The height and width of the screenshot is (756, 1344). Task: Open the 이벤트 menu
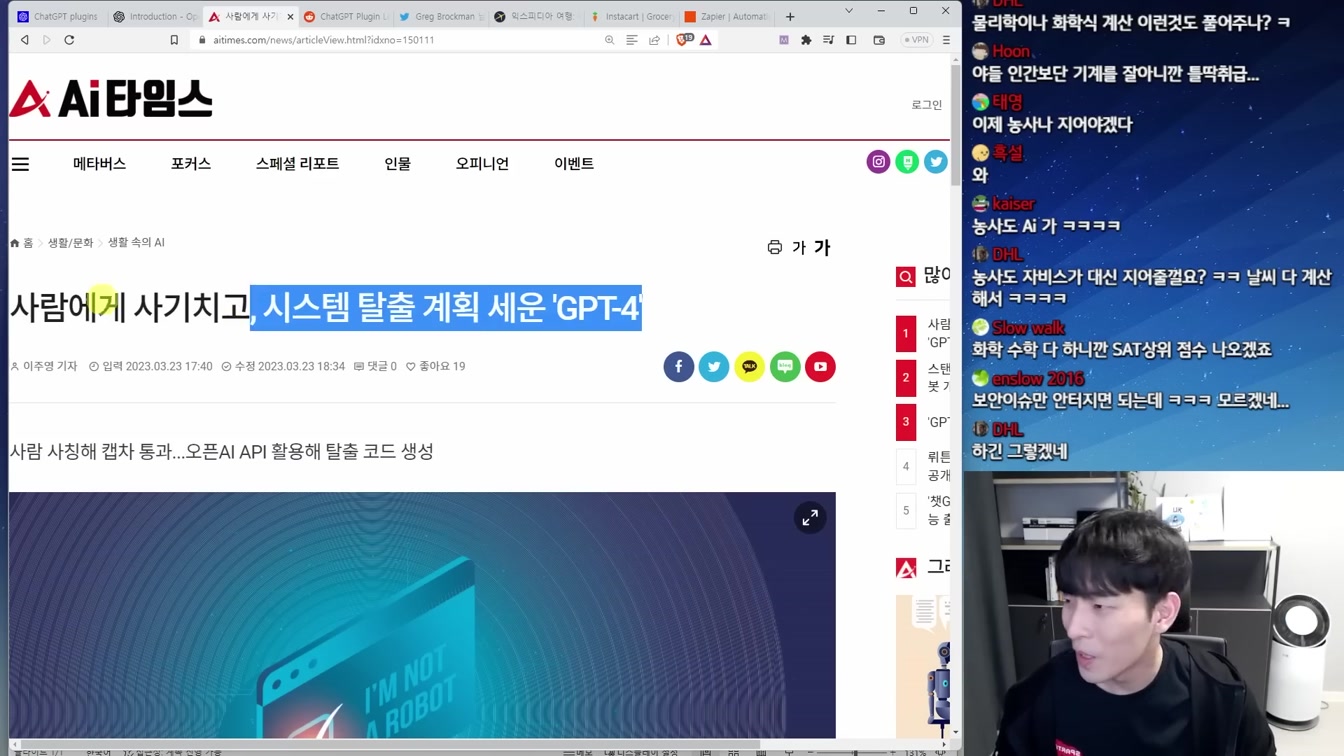tap(574, 164)
